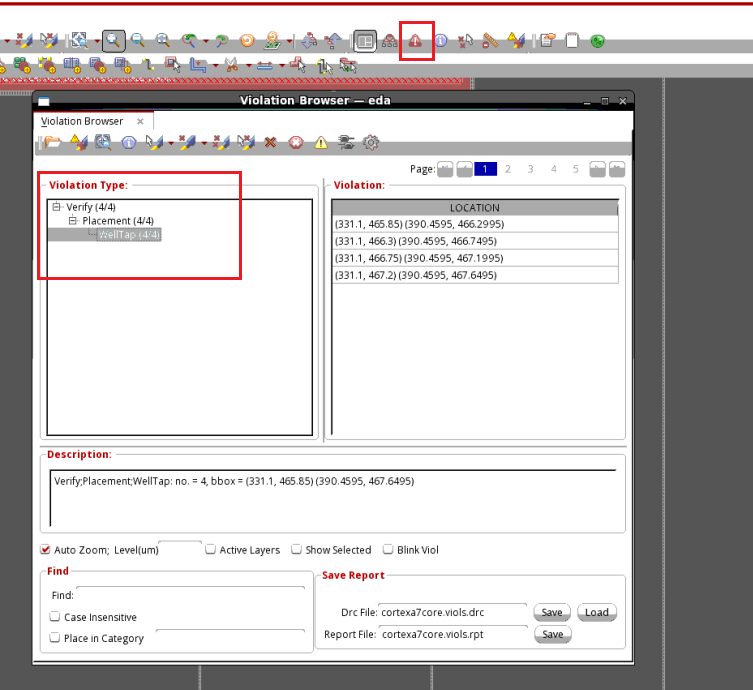Click the Load button for Drc File
Viewport: 753px width, 690px height.
click(597, 612)
